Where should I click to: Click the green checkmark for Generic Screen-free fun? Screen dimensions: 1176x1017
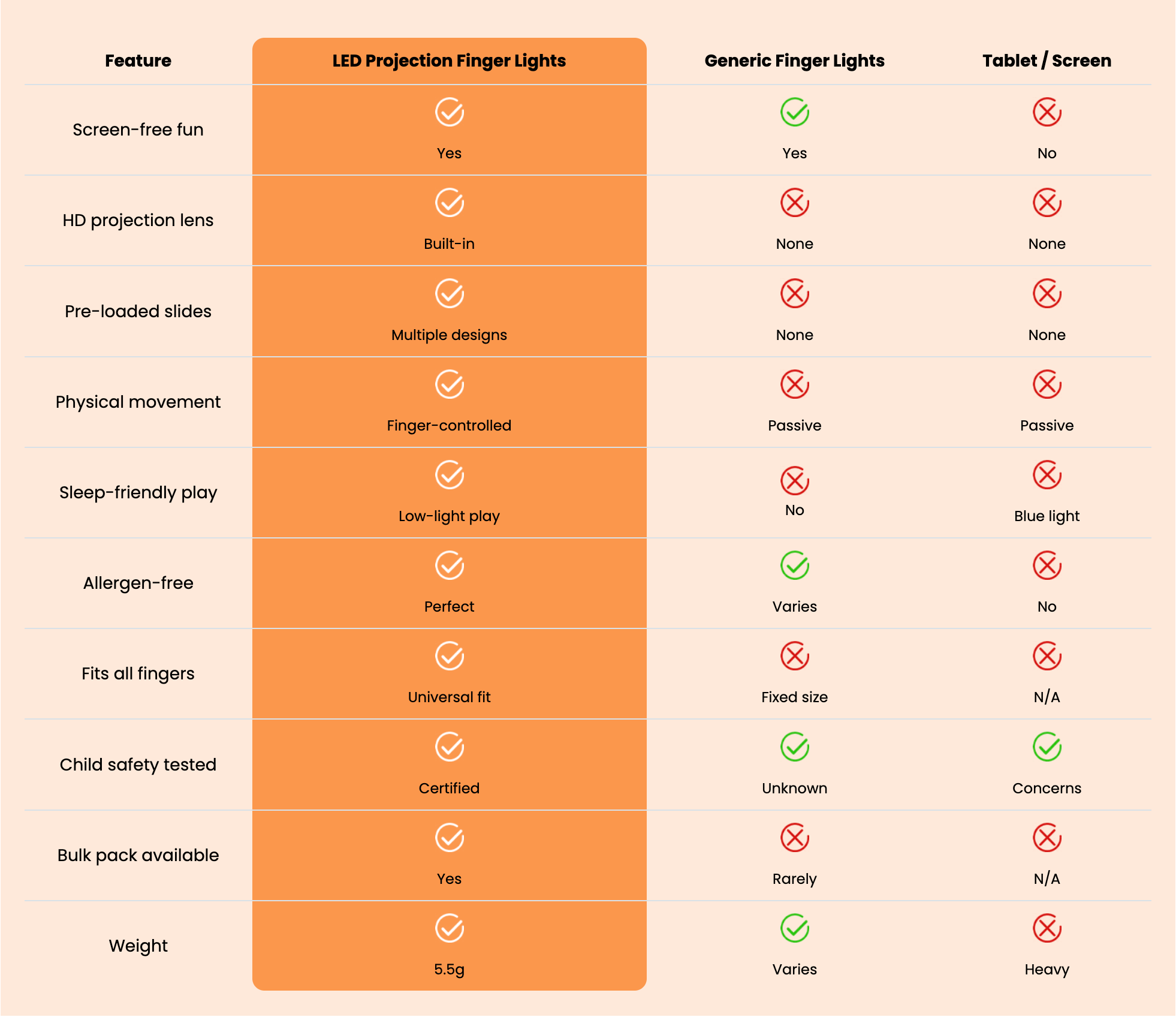[794, 112]
